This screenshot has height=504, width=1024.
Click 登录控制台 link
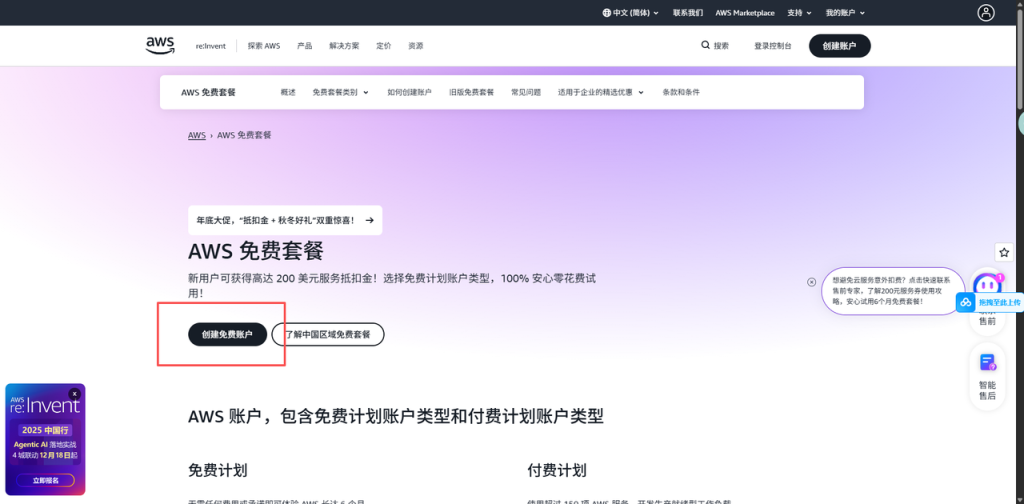click(773, 46)
